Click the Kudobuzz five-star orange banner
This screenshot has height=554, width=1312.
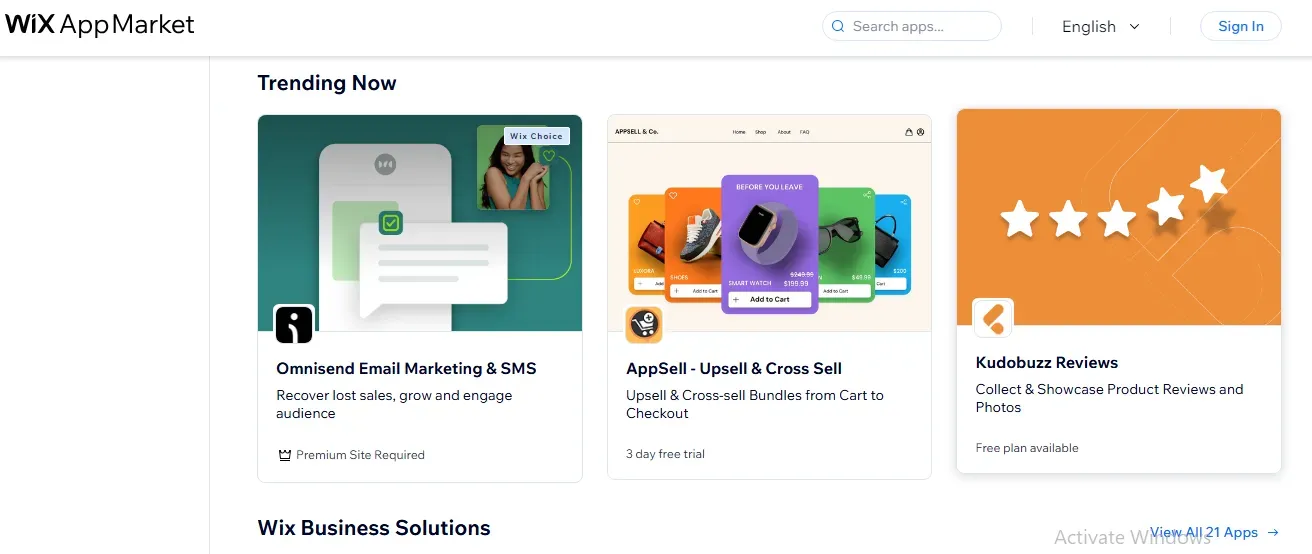click(1119, 217)
